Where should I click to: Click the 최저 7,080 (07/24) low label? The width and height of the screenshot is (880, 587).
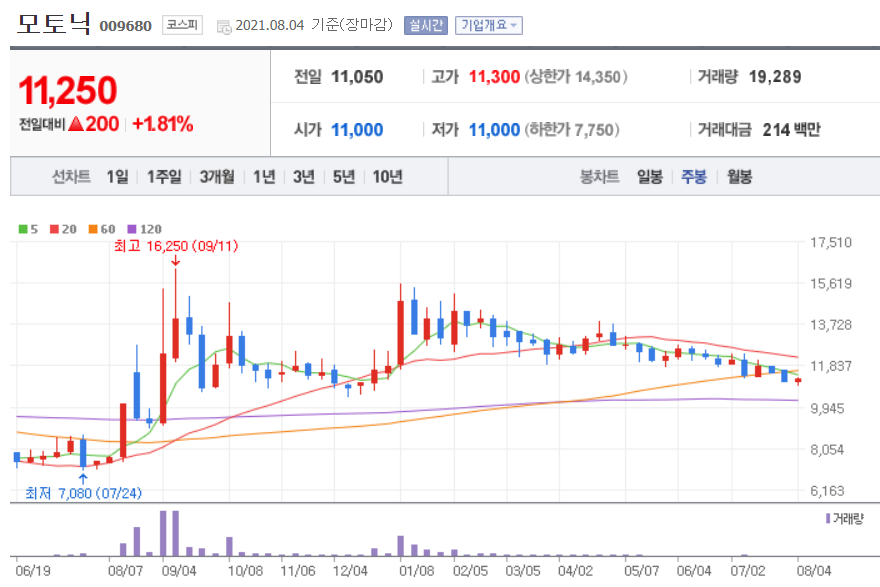(x=83, y=493)
